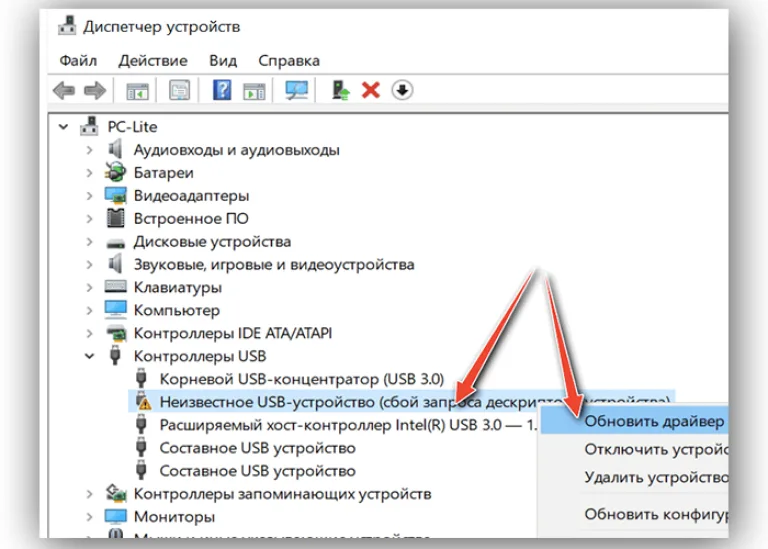
Task: Click the Компьютер monitor icon
Action: click(116, 310)
